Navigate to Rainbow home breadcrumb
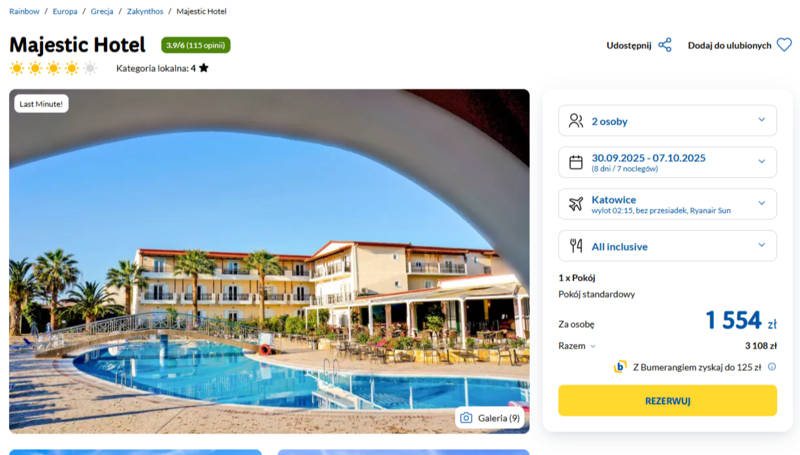 (24, 11)
